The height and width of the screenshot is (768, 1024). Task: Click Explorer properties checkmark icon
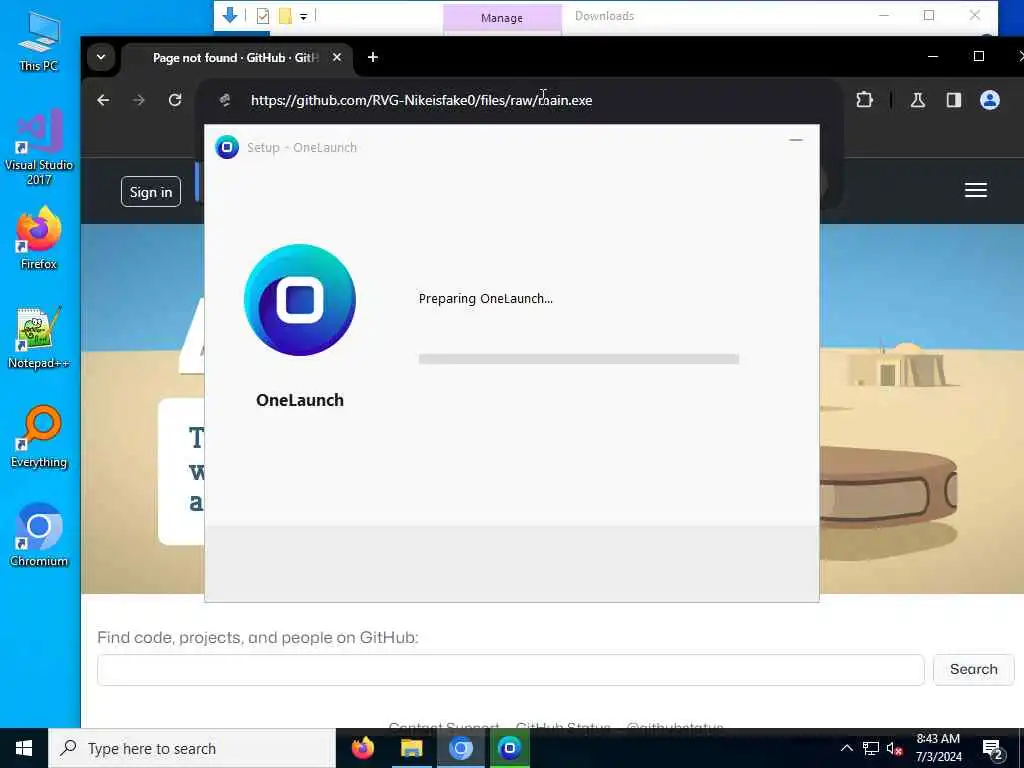263,16
